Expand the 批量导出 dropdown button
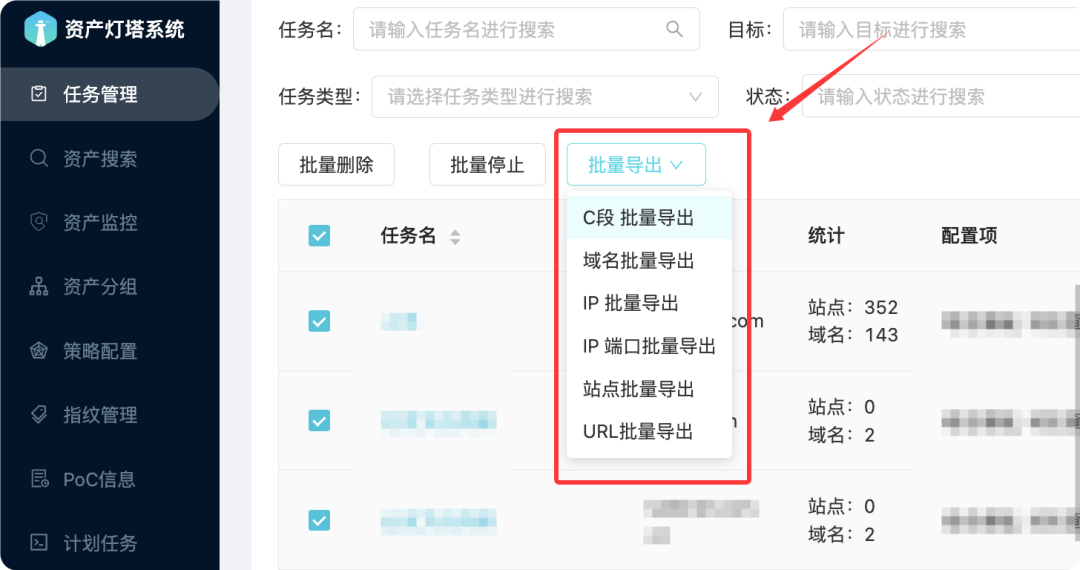Viewport: 1080px width, 570px height. (x=636, y=165)
